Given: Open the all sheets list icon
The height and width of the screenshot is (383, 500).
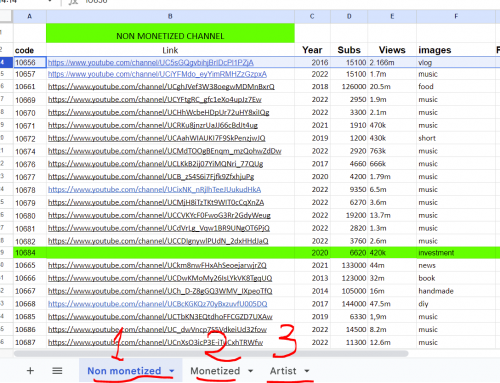Looking at the screenshot, I should (57, 371).
